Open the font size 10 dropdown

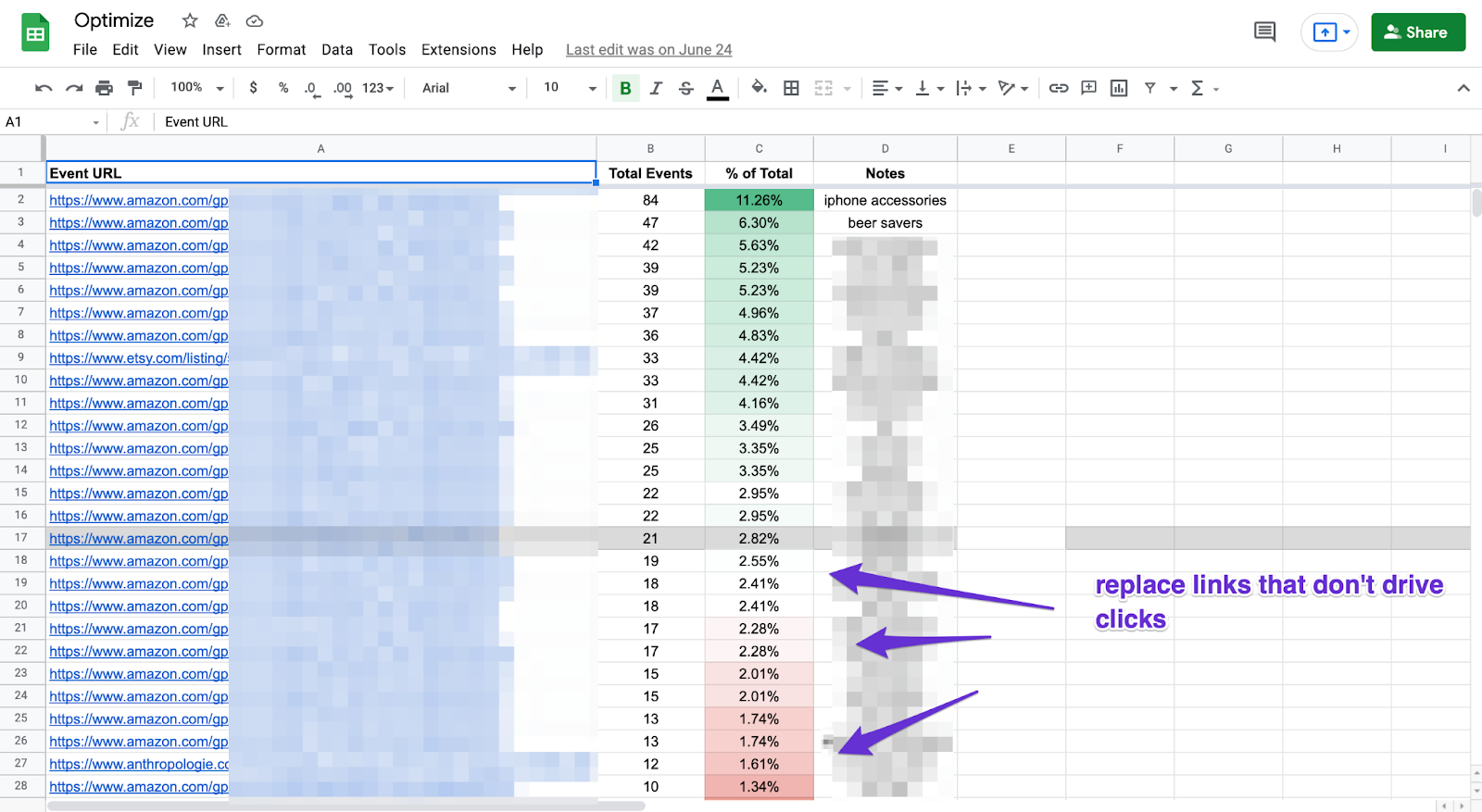(x=569, y=88)
